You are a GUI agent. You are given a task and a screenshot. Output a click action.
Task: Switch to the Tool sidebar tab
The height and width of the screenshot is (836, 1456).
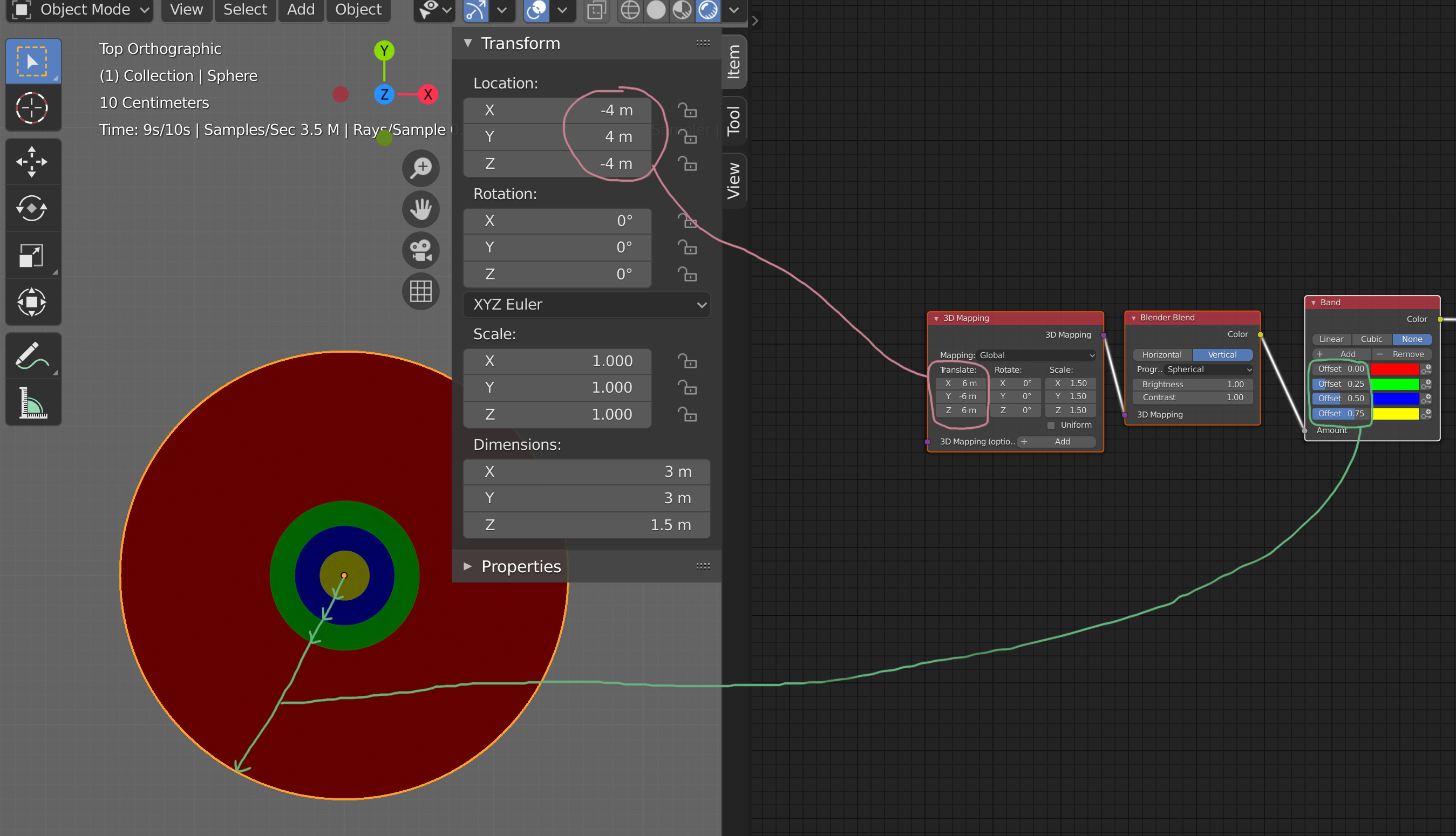coord(733,121)
